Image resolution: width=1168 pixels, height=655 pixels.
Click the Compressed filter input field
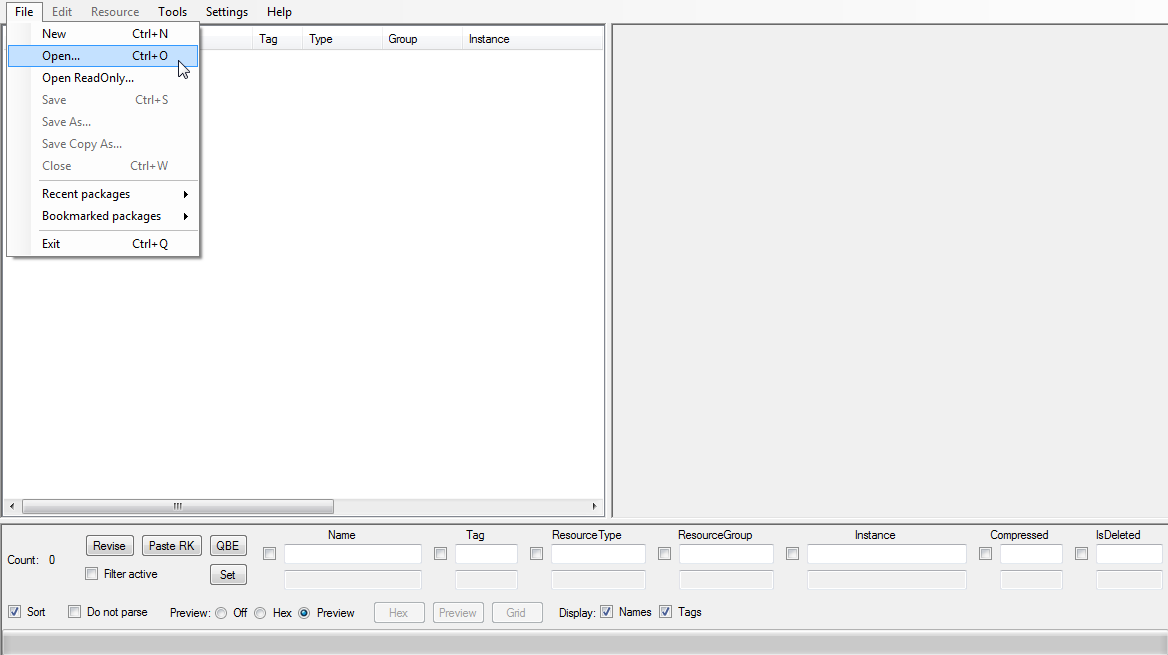coord(1032,554)
